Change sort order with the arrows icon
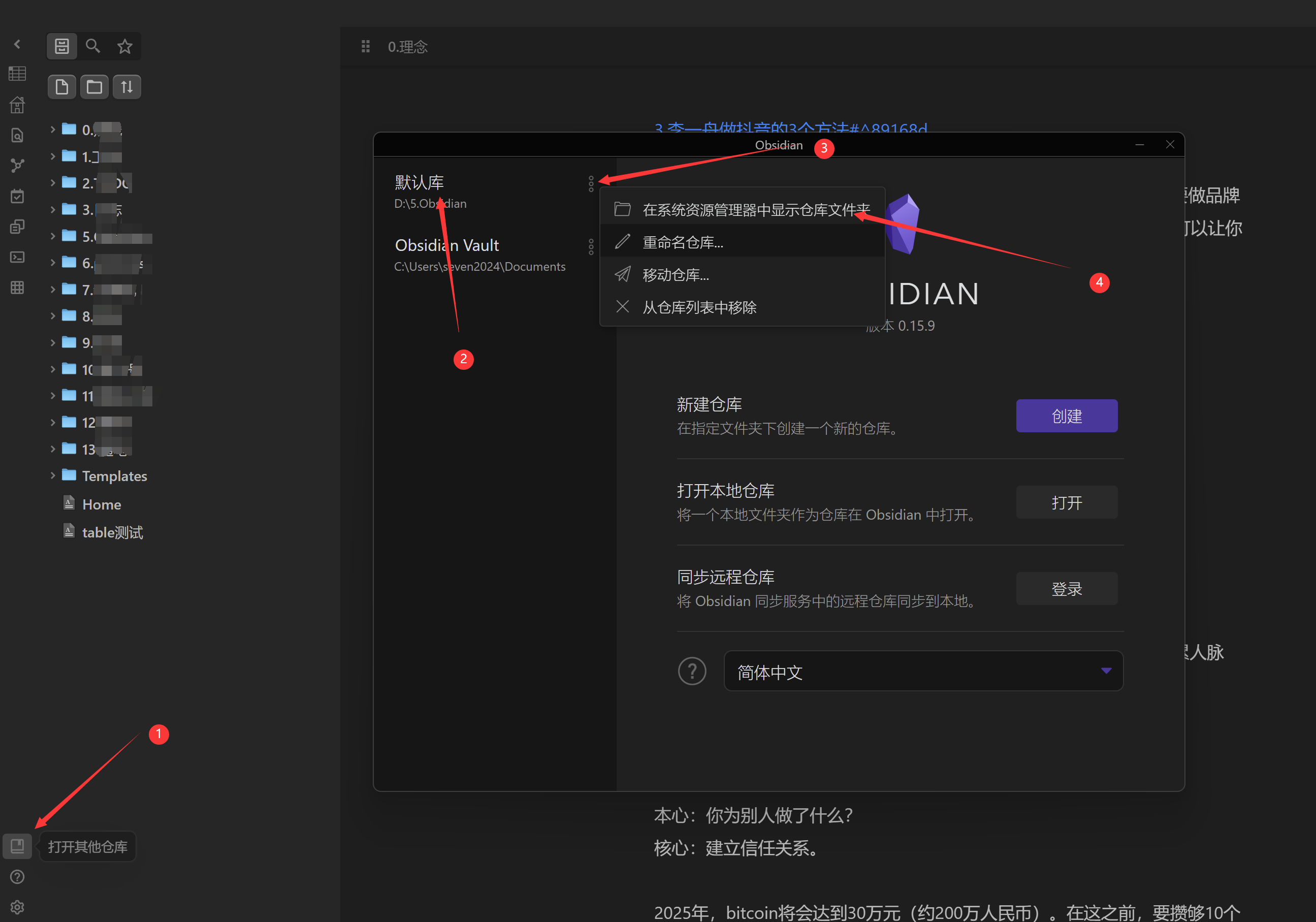The image size is (1316, 922). point(126,87)
